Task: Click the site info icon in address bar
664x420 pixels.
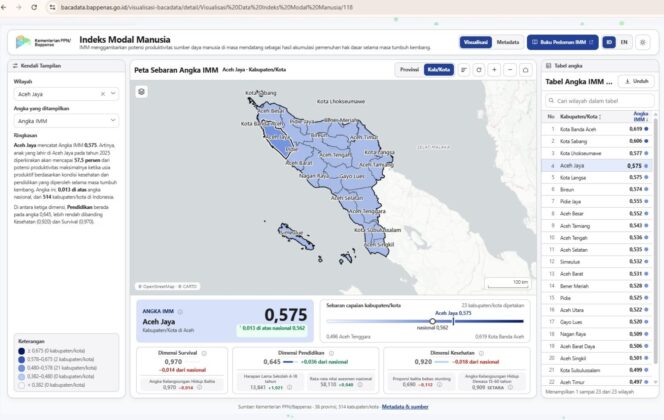Action: [53, 7]
